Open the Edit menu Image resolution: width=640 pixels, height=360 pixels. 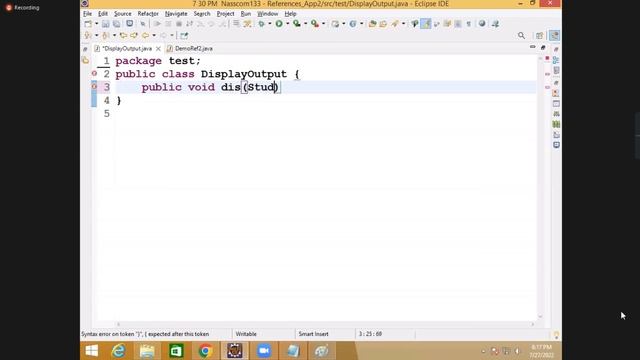(103, 13)
